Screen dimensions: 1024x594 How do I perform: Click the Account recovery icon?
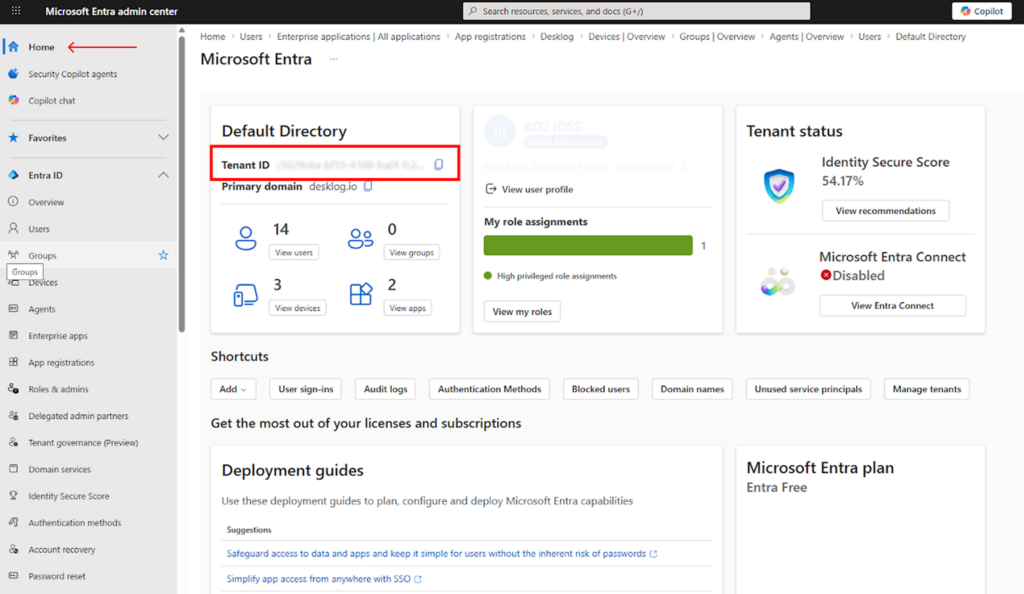(13, 550)
